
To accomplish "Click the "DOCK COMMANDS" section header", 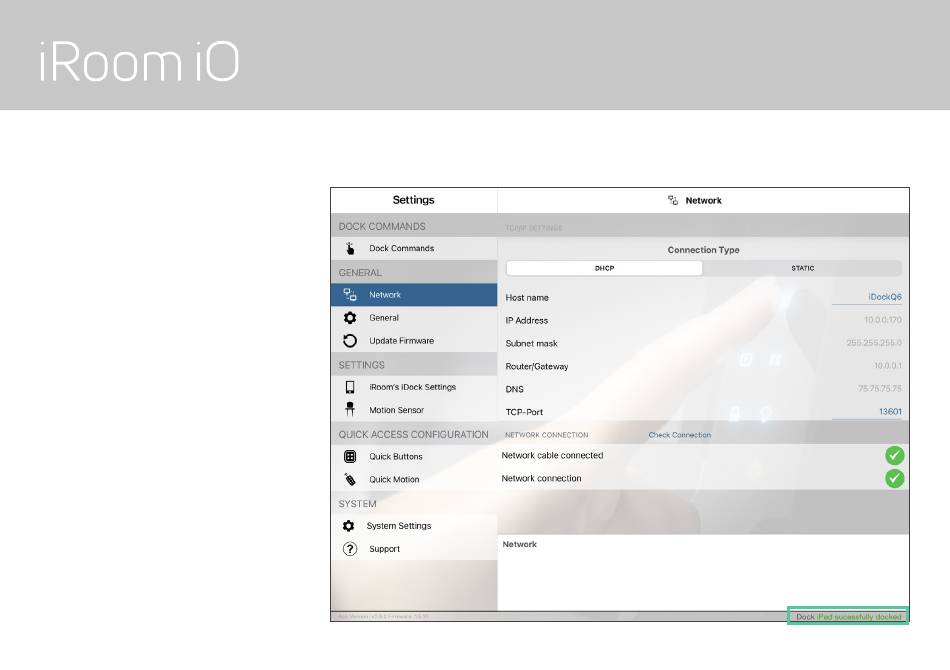I will coord(382,227).
